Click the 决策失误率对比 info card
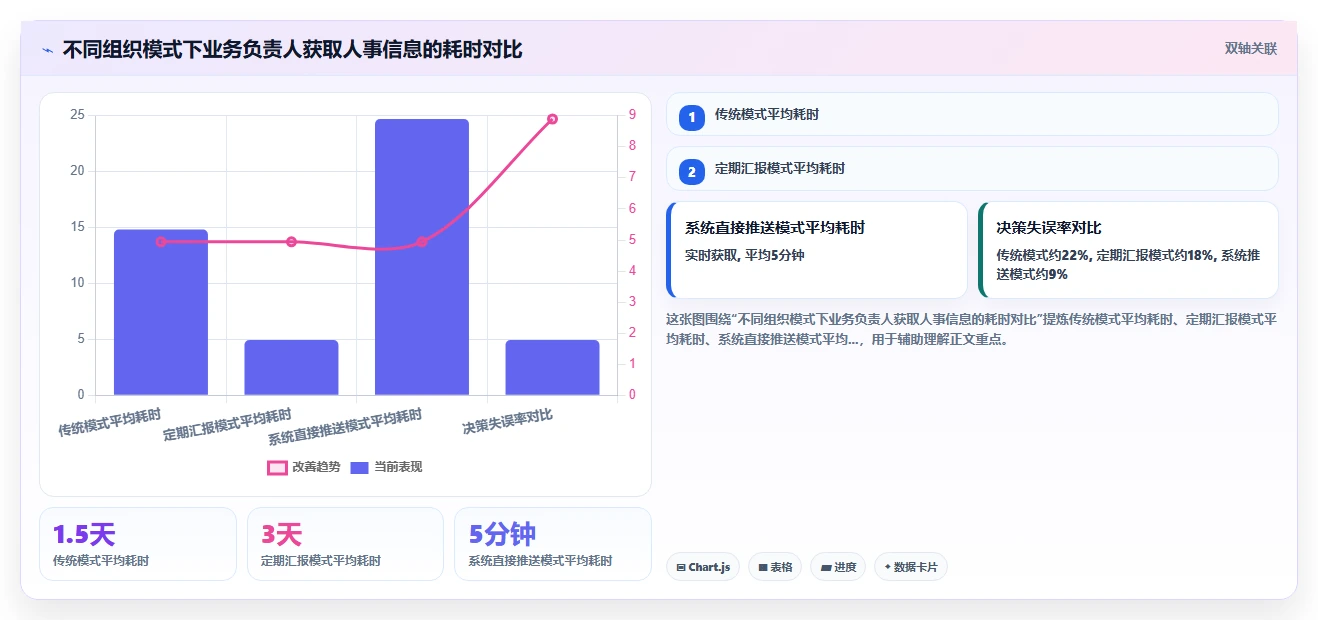 click(x=1128, y=250)
